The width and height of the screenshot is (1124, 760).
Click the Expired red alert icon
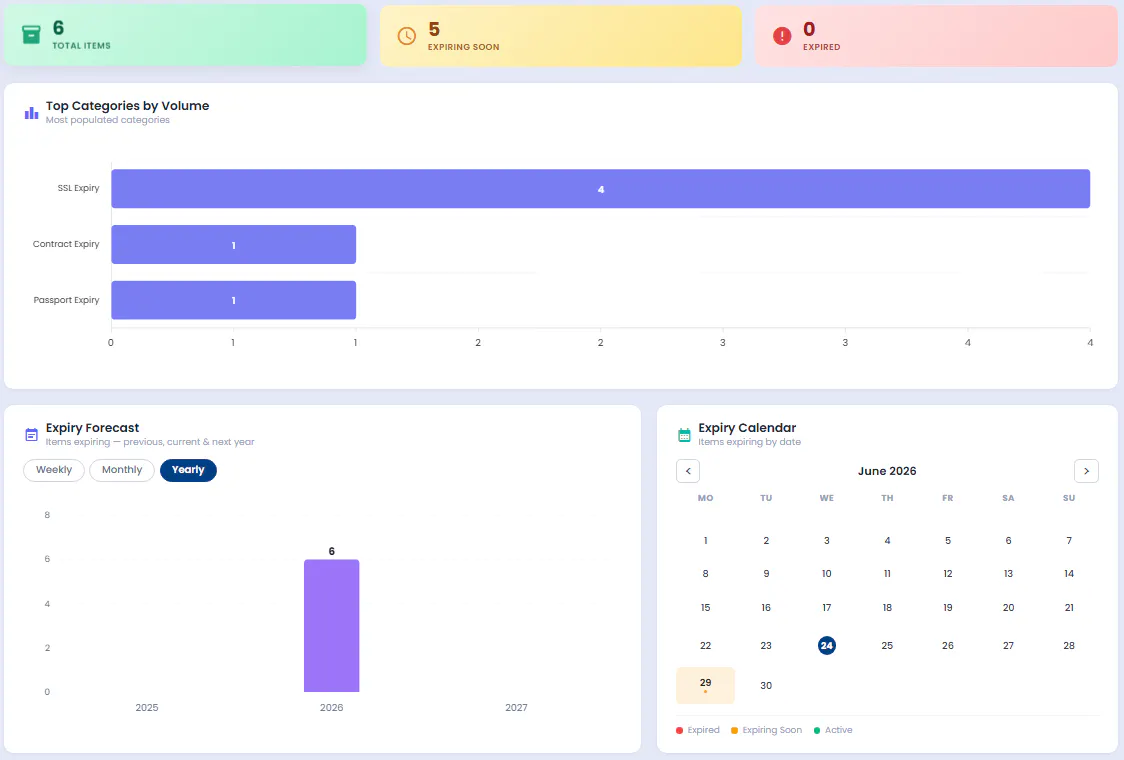[782, 36]
